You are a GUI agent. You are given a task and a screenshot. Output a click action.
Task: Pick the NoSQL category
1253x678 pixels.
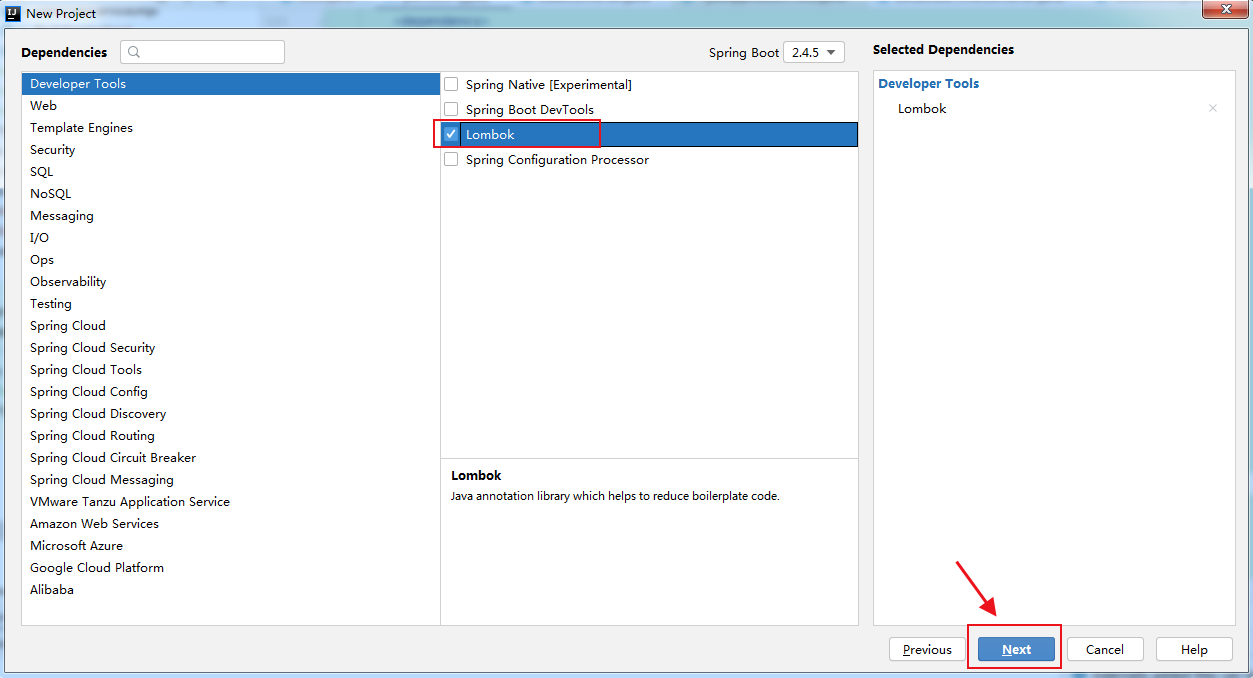[x=231, y=194]
